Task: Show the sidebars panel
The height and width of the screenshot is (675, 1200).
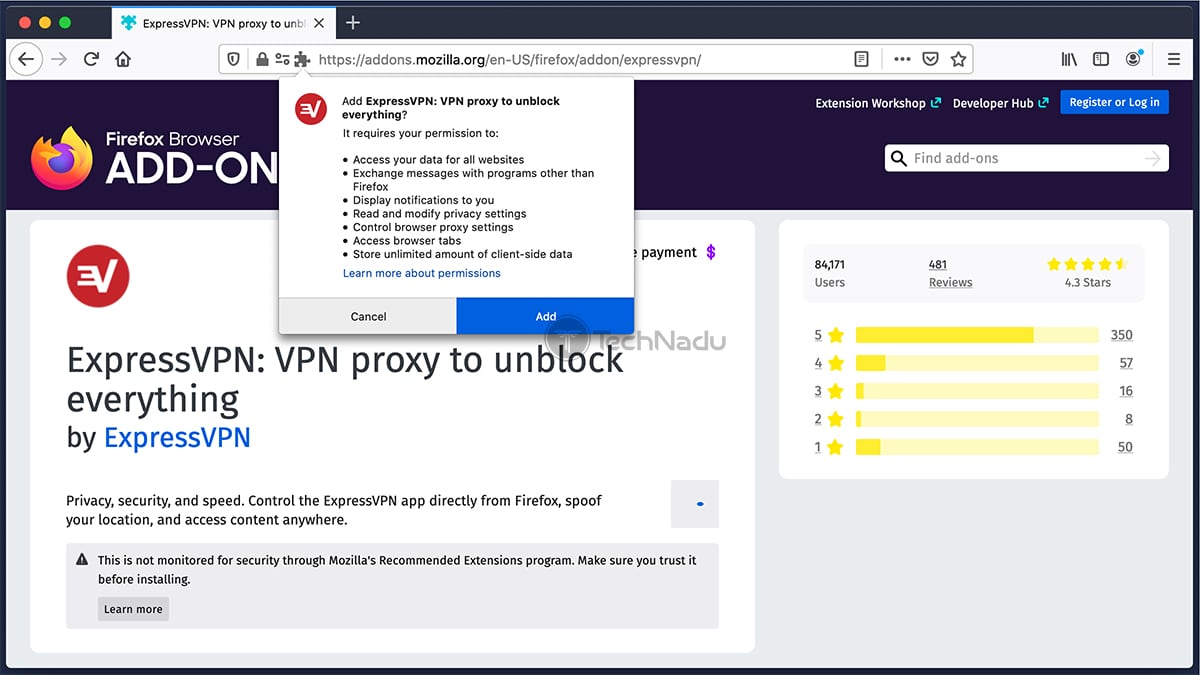Action: click(x=1101, y=59)
